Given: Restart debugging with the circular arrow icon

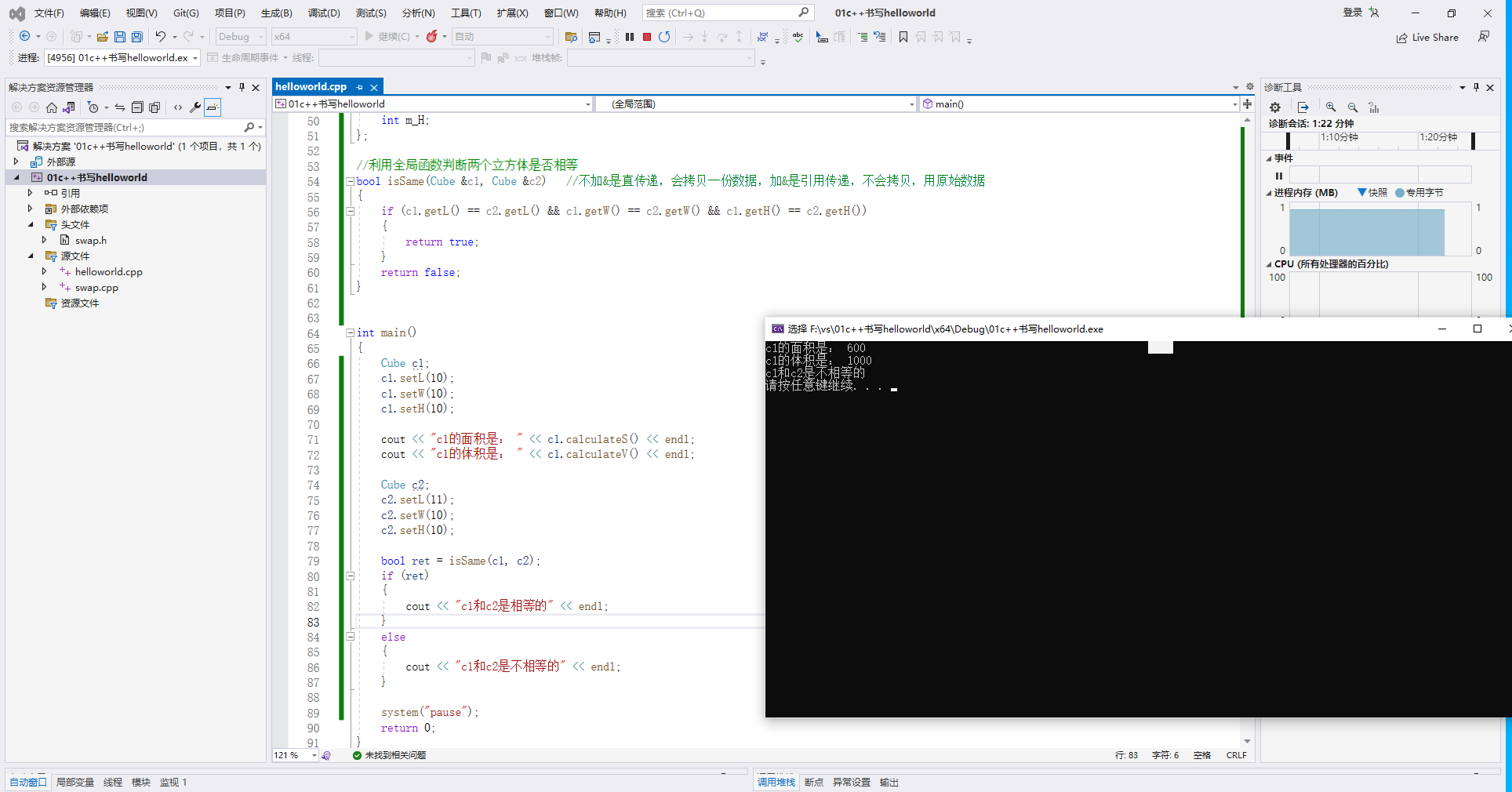Looking at the screenshot, I should point(664,37).
